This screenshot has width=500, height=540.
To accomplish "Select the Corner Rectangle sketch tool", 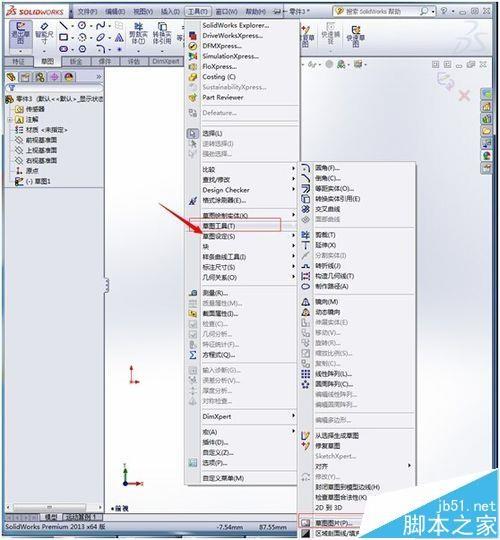I will tap(63, 37).
